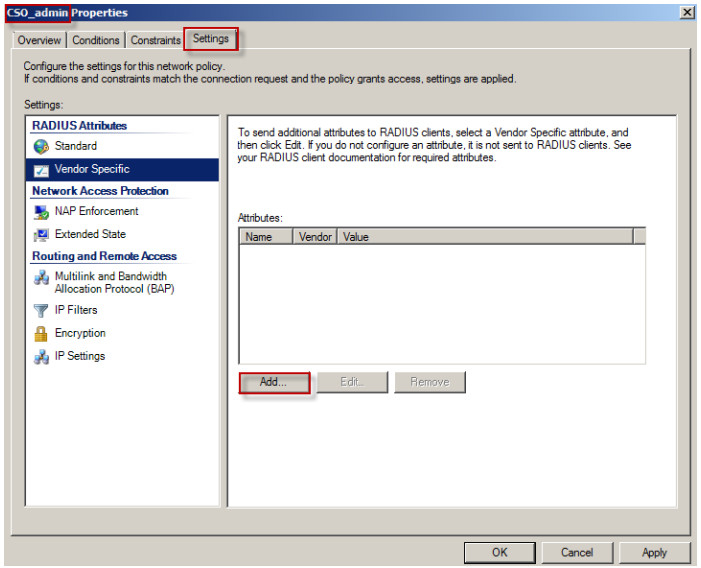Viewport: 701px width, 568px height.
Task: Click the Network Access Protection heading
Action: 100,191
